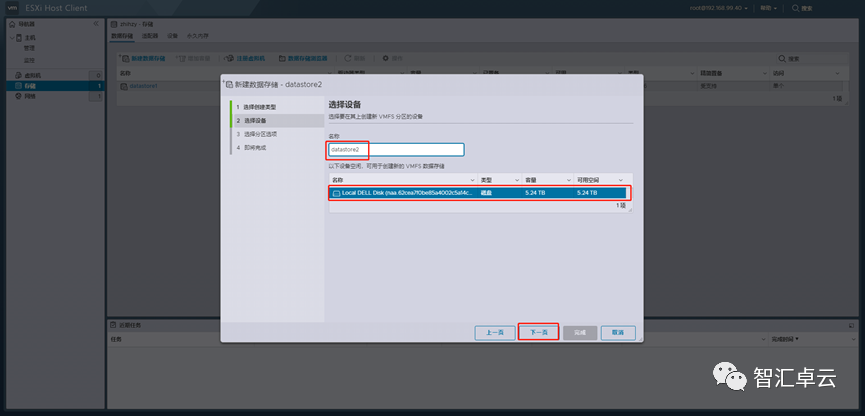The height and width of the screenshot is (416, 865).
Task: Maximize the recent tasks panel icon
Action: click(851, 326)
